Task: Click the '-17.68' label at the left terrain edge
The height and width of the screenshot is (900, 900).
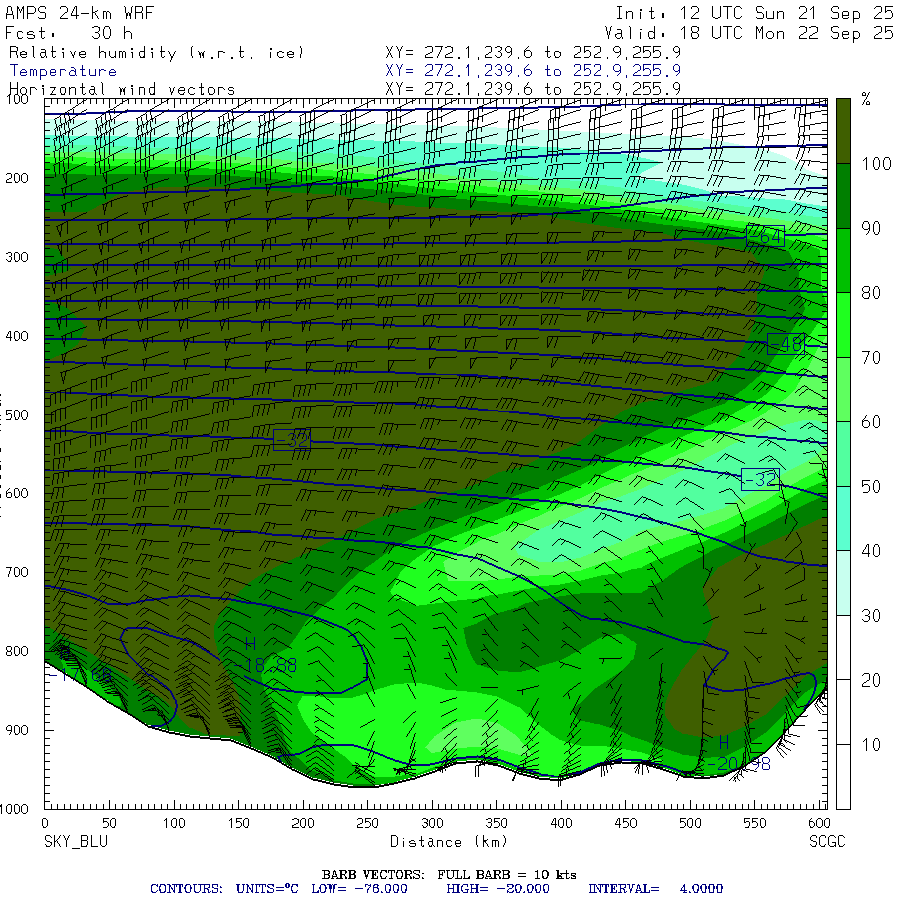Action: pyautogui.click(x=80, y=674)
